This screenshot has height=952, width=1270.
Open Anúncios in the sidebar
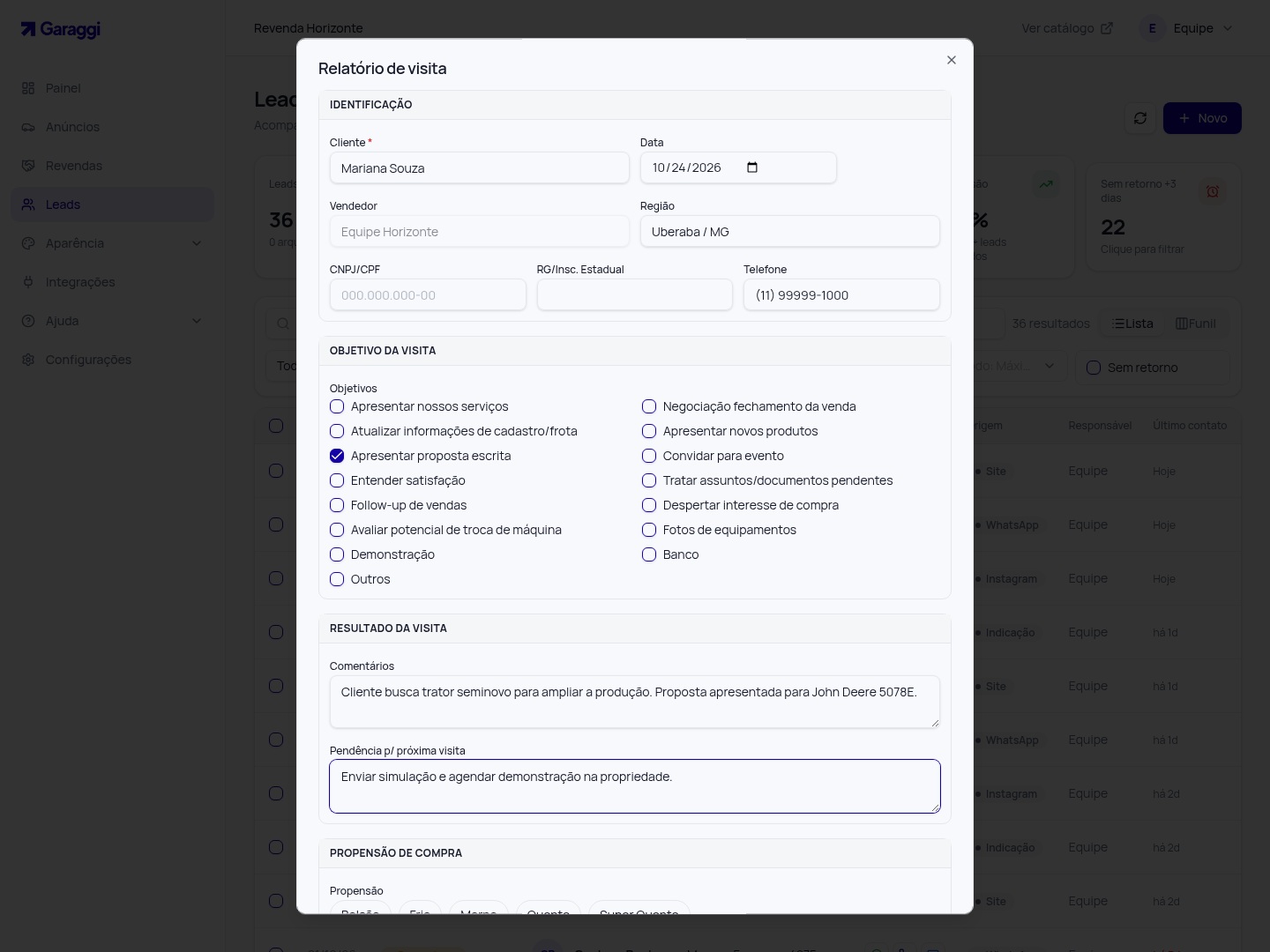click(112, 127)
